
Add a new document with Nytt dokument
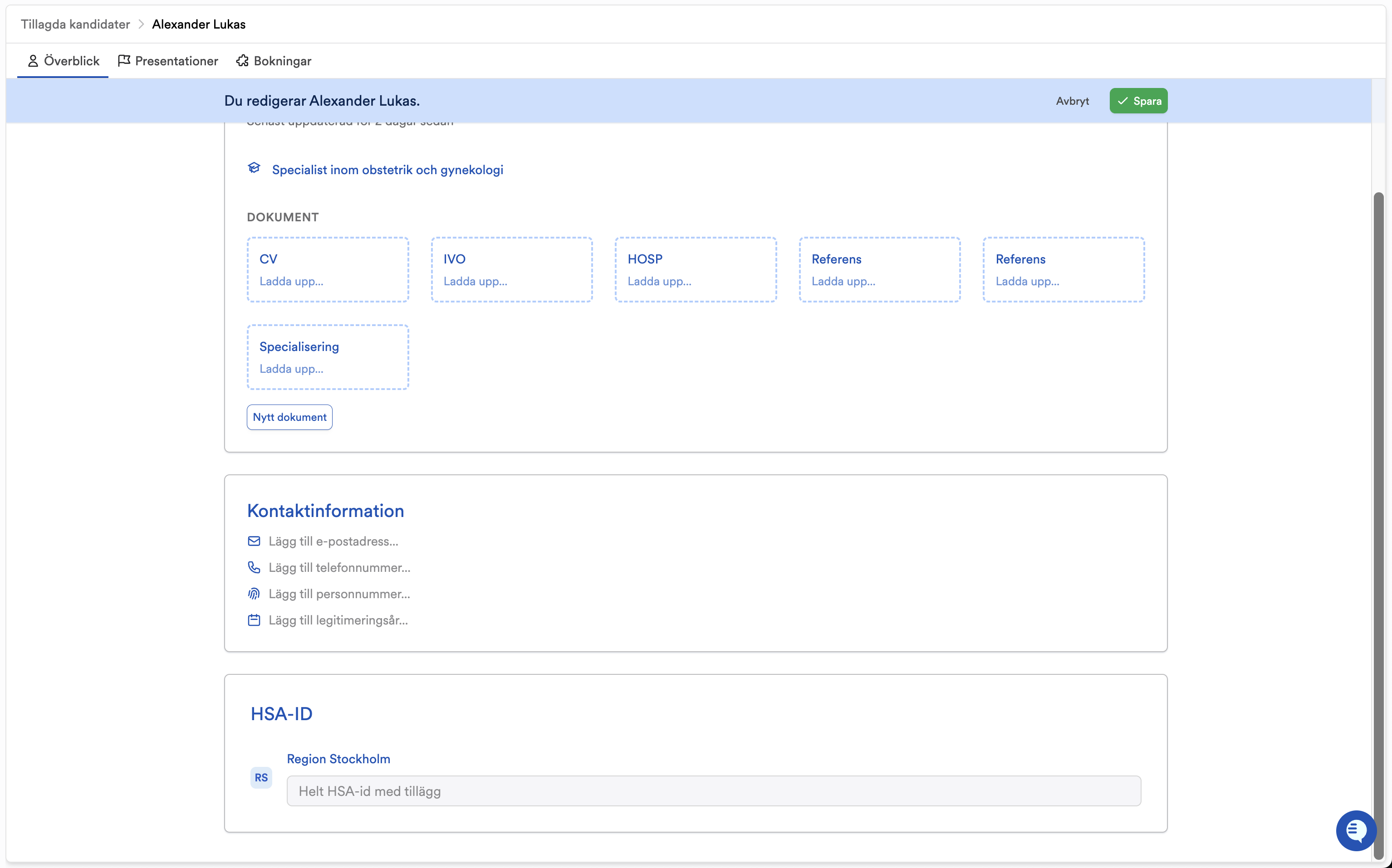(289, 417)
